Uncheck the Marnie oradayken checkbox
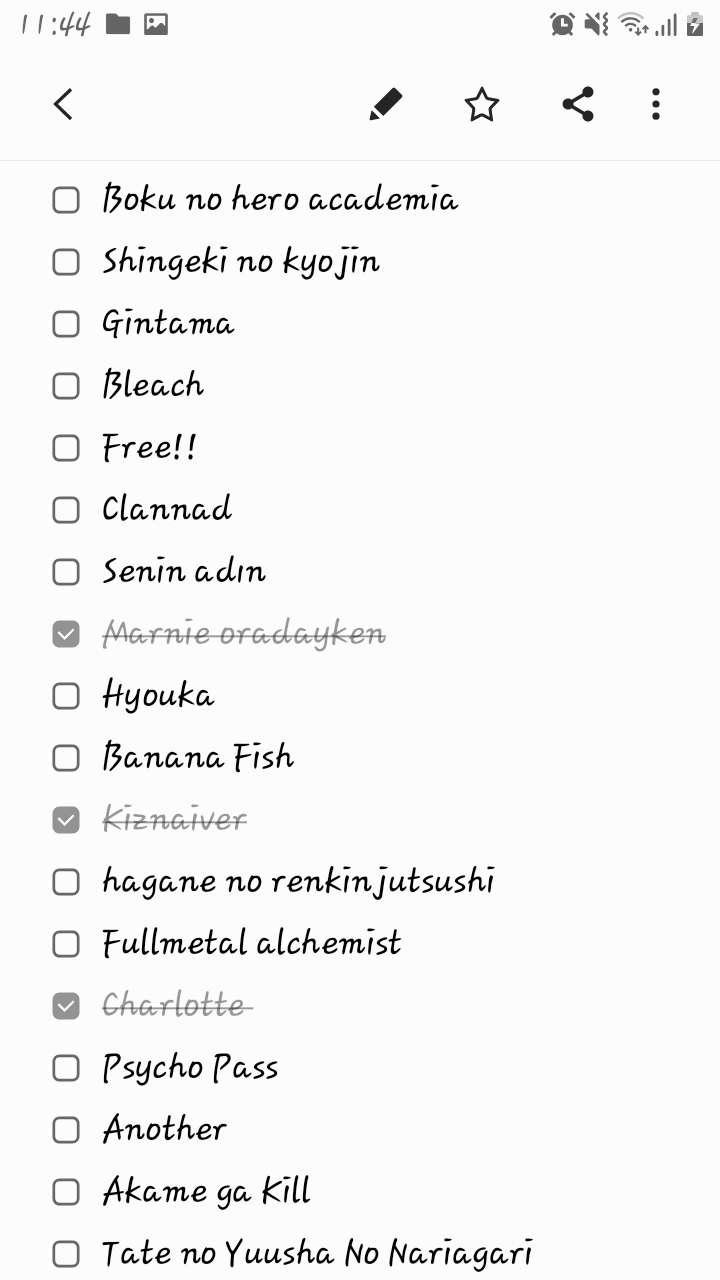This screenshot has height=1280, width=720. coord(66,634)
